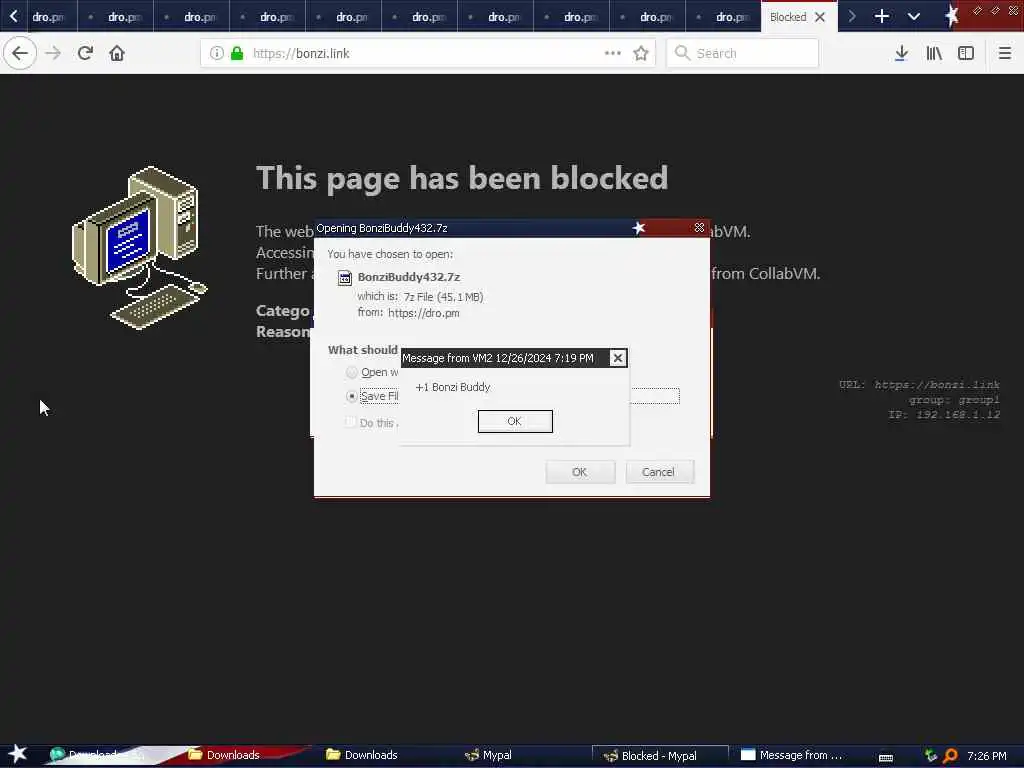Close the Blocked tab

820,17
